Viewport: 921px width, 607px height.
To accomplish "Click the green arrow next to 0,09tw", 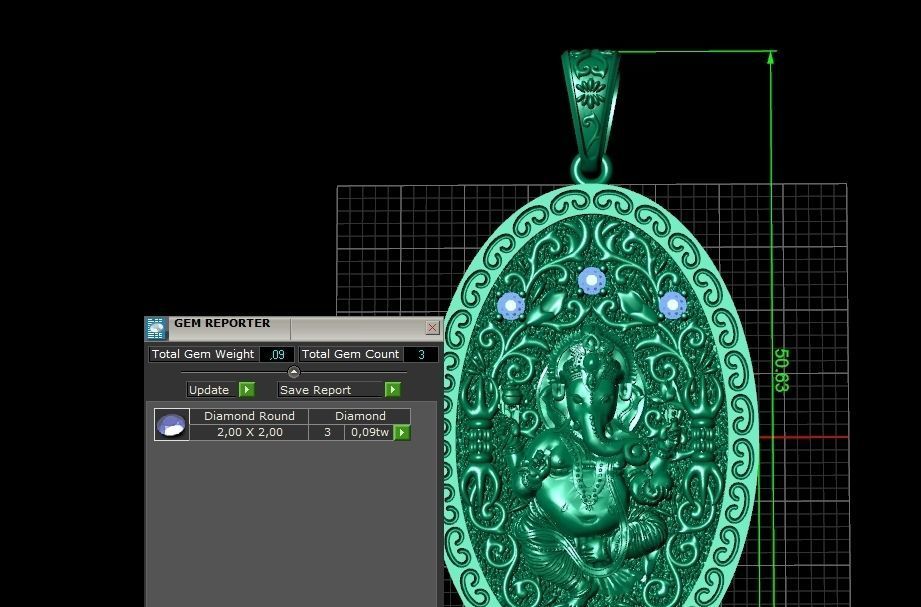I will 402,432.
